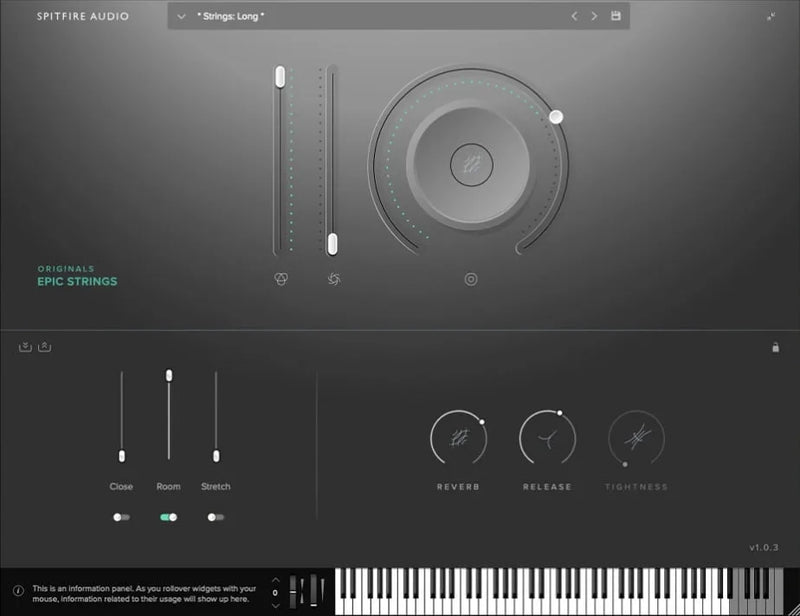Click the Release knob
The image size is (800, 616).
tap(547, 438)
